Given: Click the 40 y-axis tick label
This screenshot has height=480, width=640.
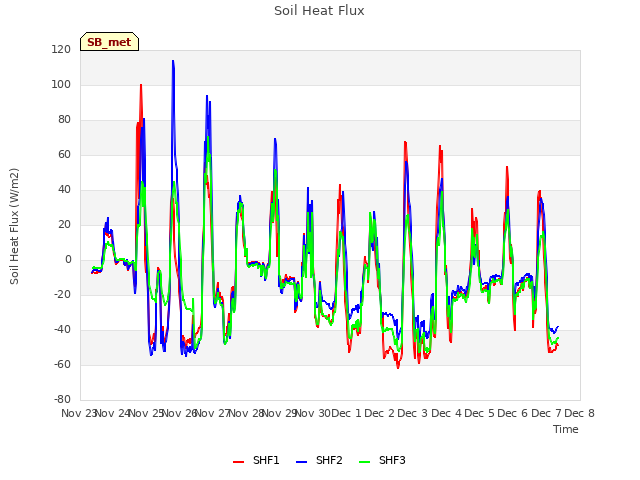Looking at the screenshot, I should (64, 189).
